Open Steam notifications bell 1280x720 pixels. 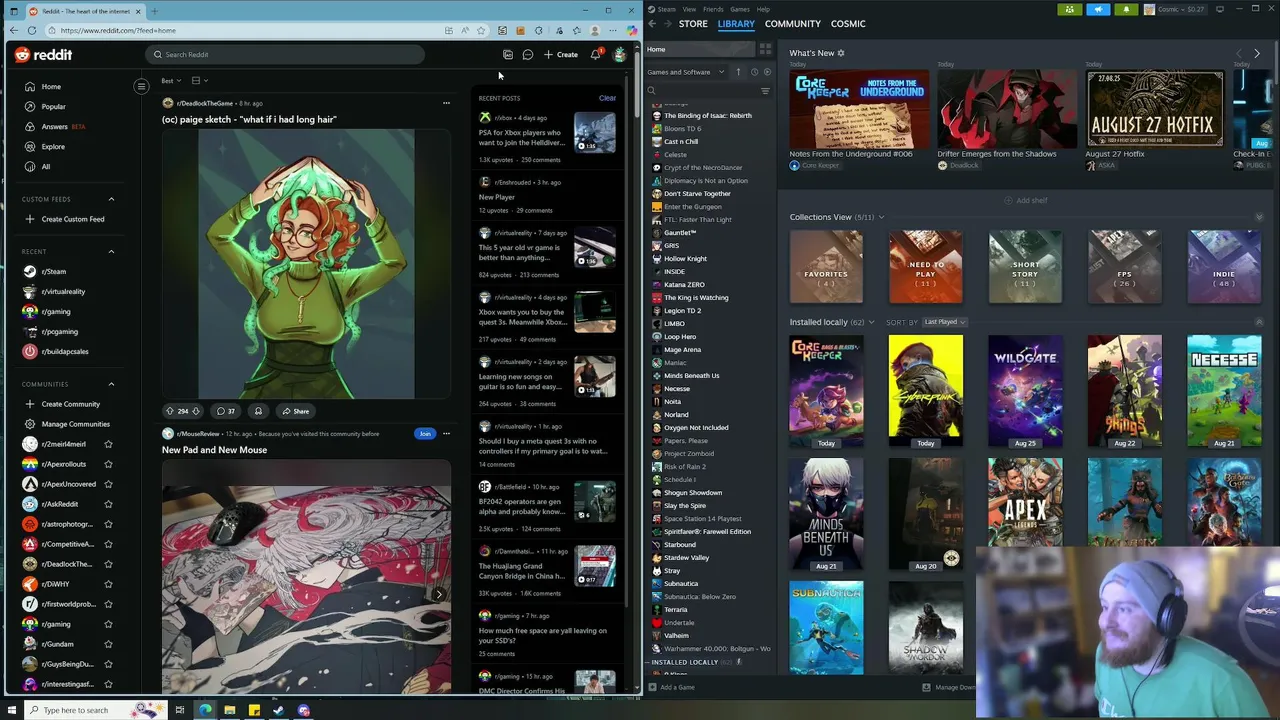pyautogui.click(x=1126, y=9)
